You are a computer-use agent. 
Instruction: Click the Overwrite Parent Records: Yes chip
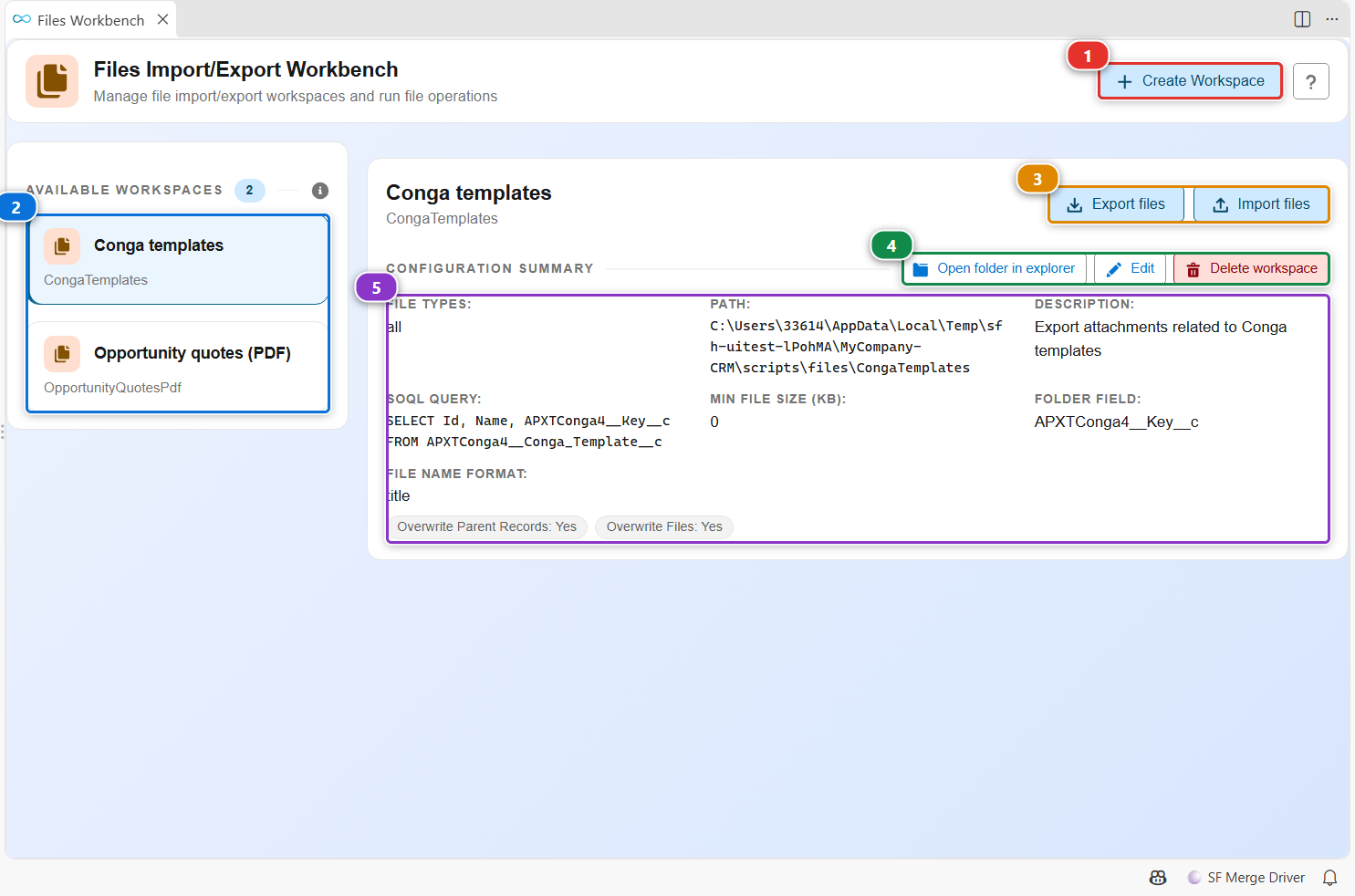click(486, 526)
